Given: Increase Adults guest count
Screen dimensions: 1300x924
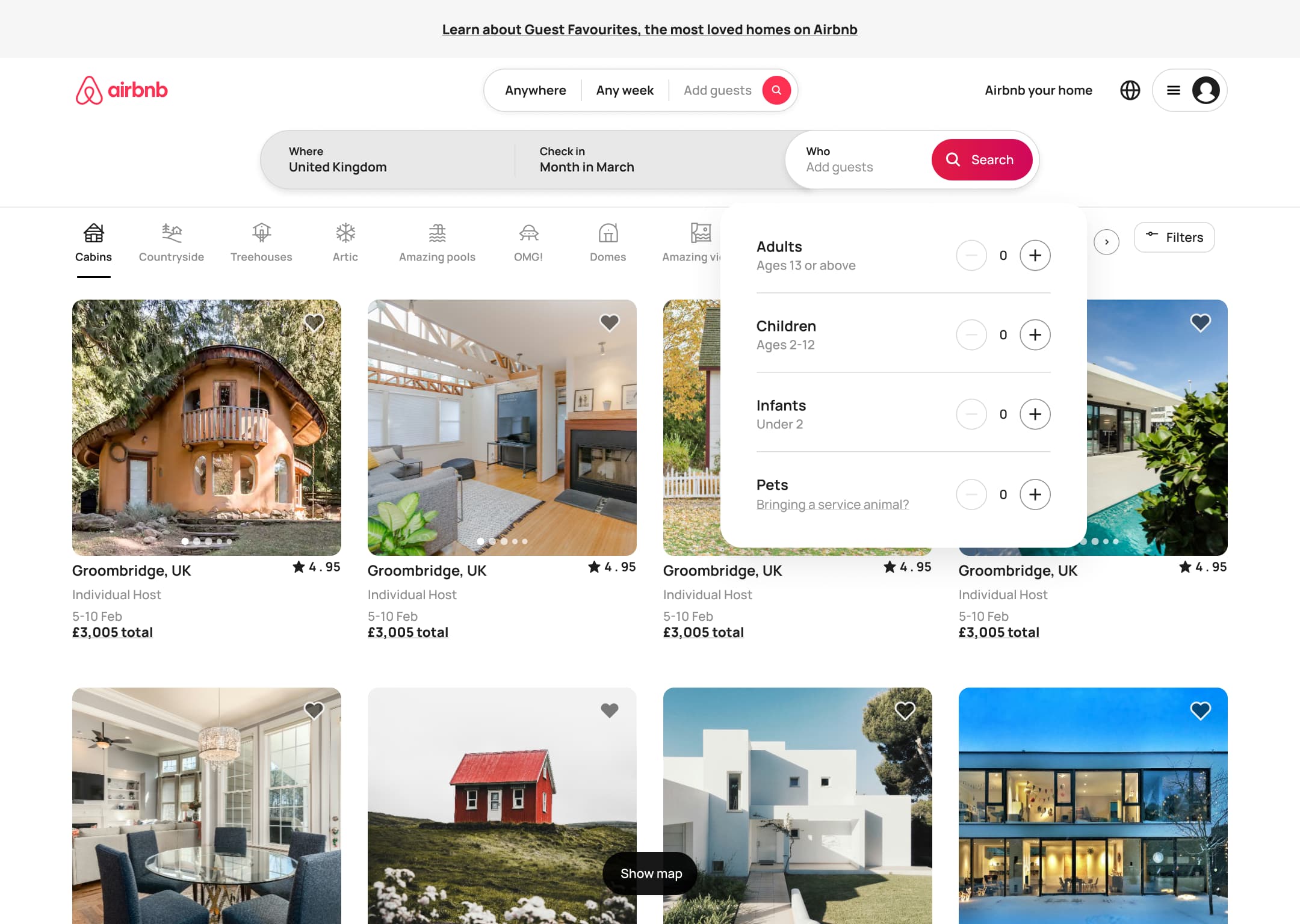Looking at the screenshot, I should pos(1035,255).
